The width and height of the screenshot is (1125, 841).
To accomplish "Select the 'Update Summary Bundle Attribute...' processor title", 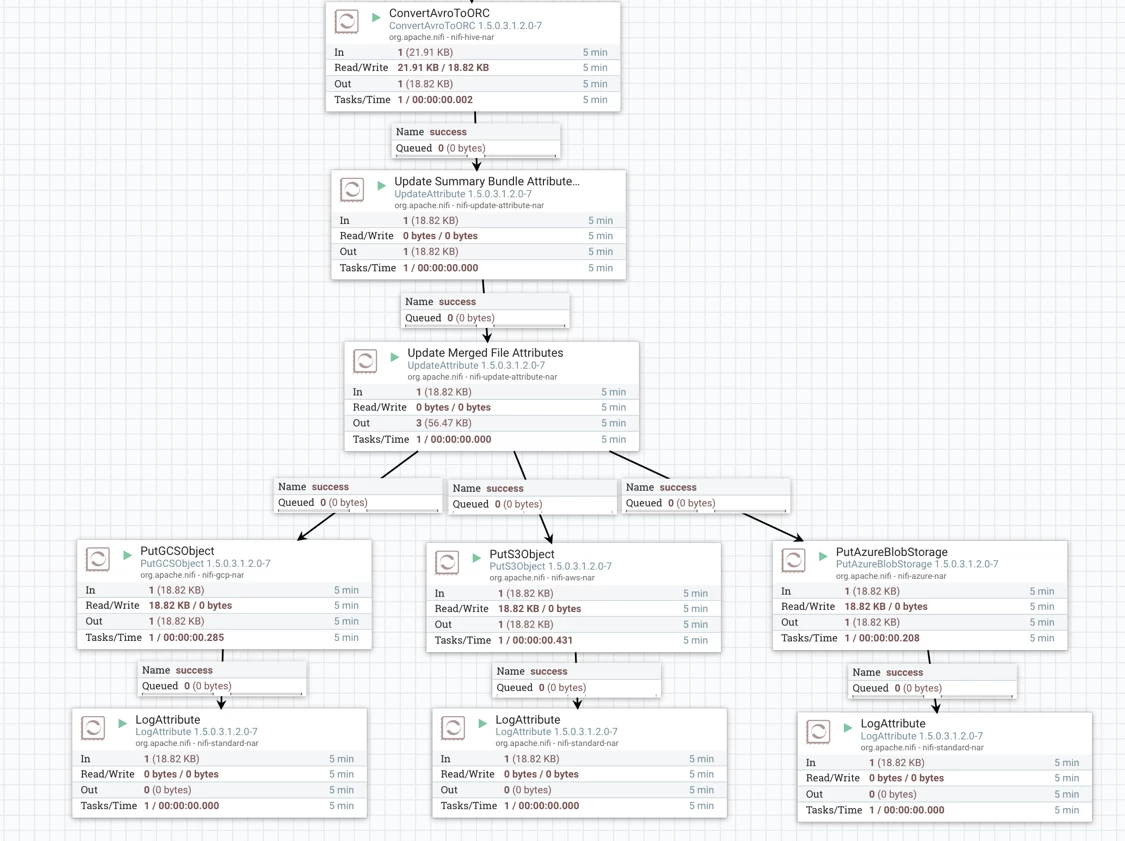I will click(487, 182).
